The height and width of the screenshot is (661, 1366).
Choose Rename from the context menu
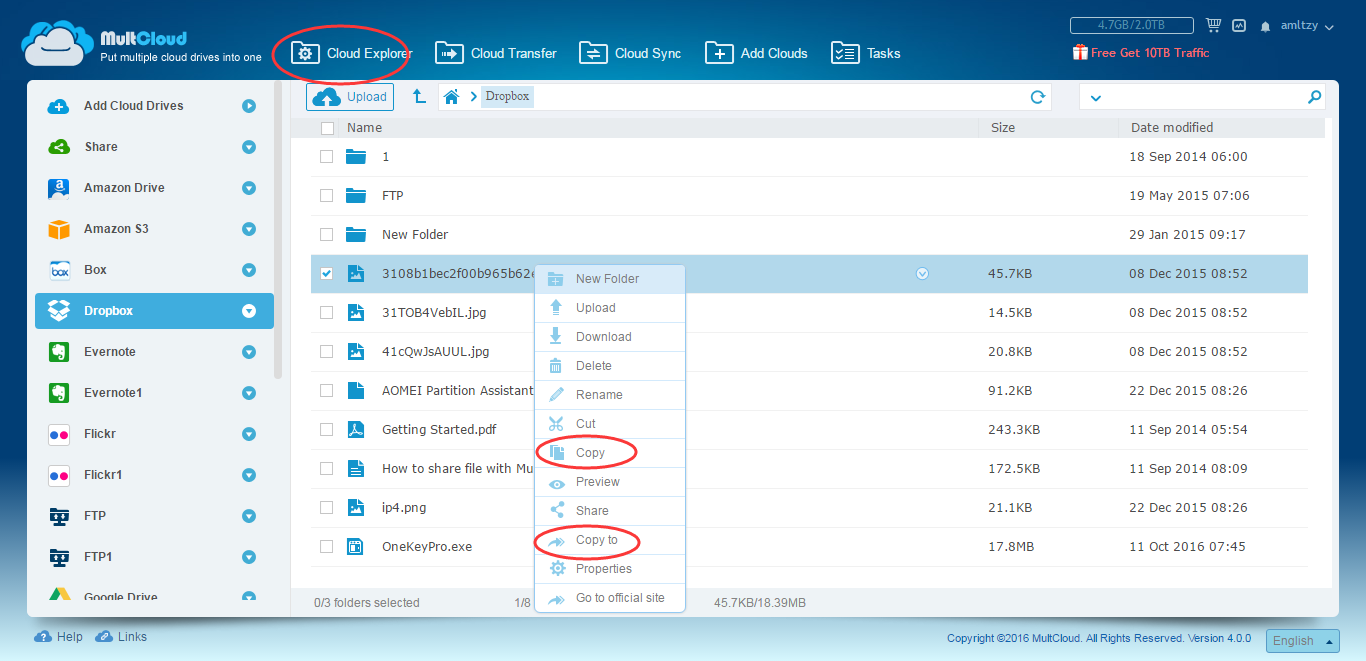(610, 395)
